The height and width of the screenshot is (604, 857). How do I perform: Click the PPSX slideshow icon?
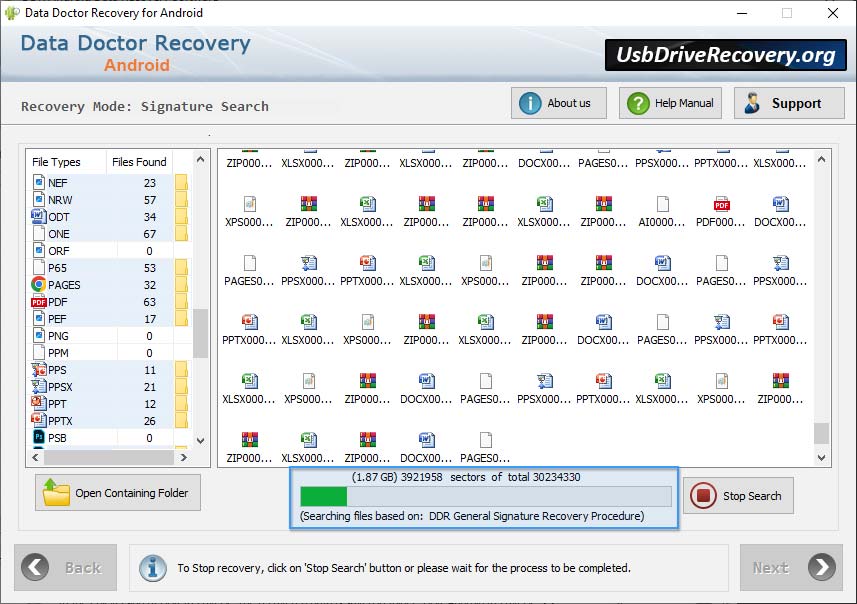tap(39, 386)
